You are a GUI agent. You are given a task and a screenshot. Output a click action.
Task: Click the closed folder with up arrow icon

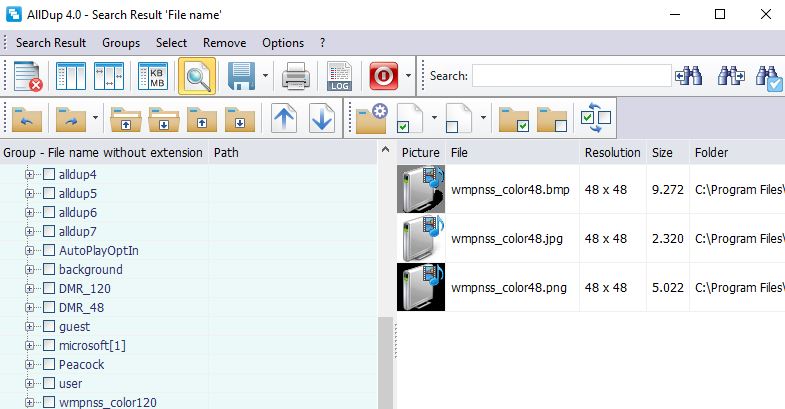click(x=202, y=119)
